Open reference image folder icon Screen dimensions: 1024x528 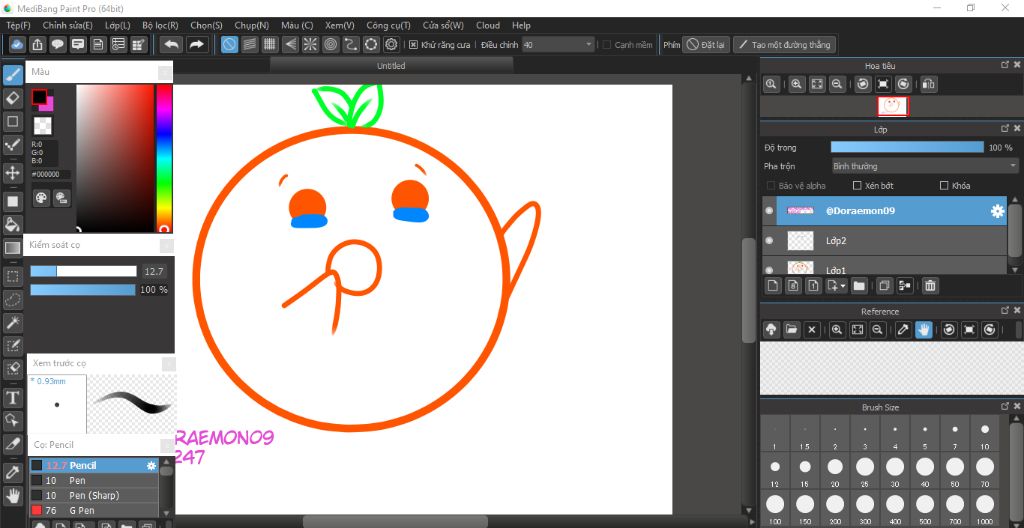click(x=792, y=329)
